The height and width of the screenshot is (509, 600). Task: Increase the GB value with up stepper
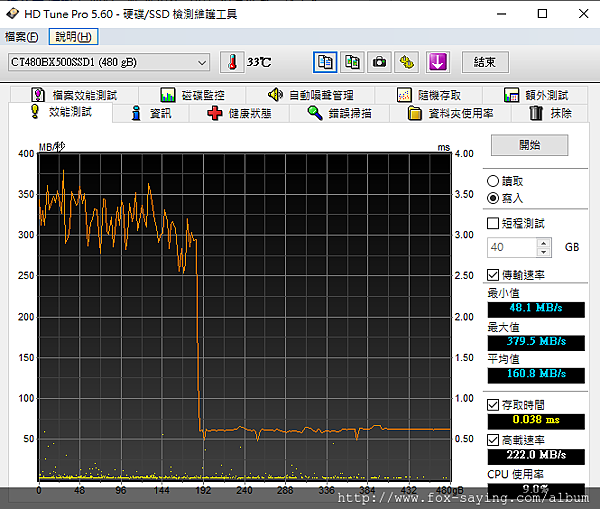pyautogui.click(x=543, y=243)
